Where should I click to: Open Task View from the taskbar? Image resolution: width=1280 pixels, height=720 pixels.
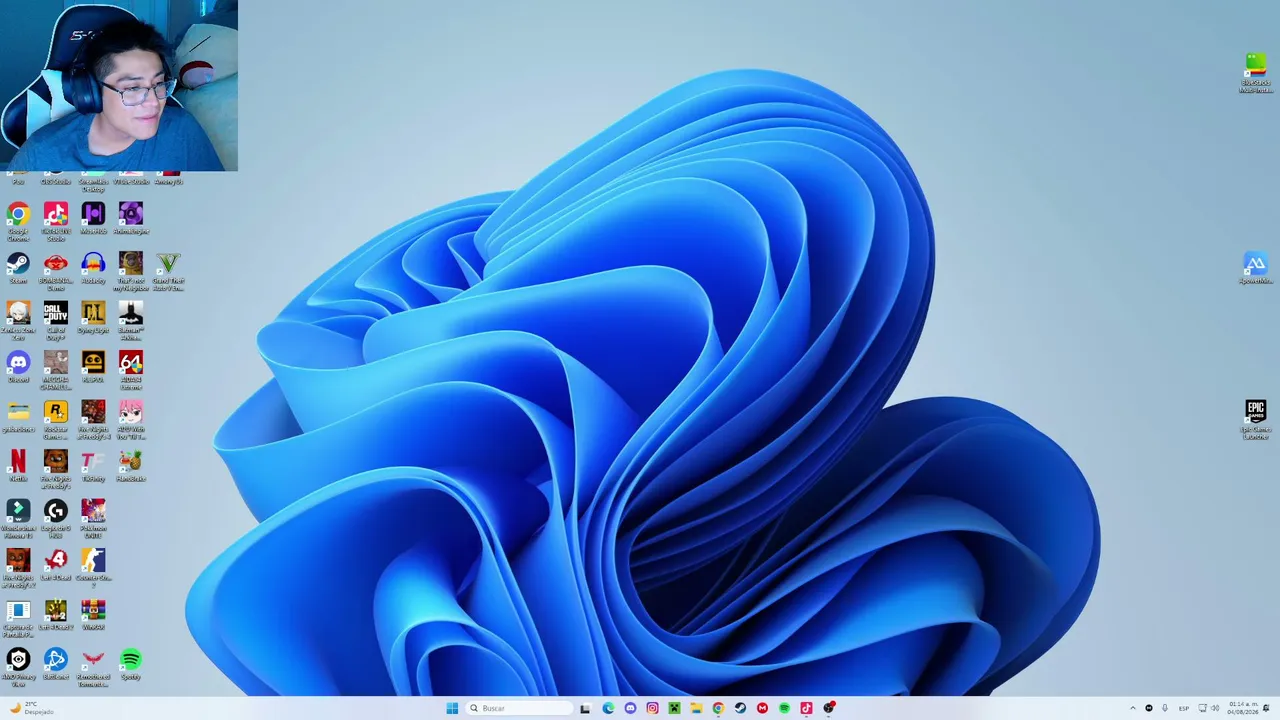585,708
